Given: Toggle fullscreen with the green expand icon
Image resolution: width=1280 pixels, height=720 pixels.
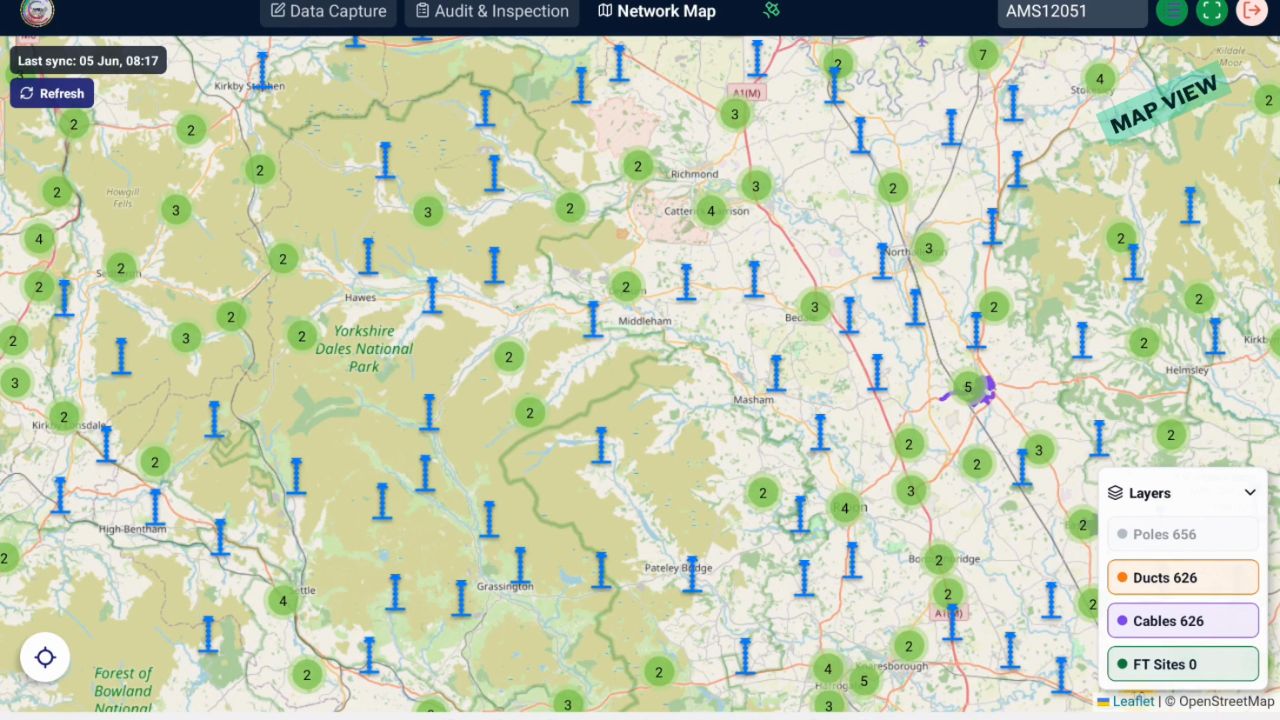Looking at the screenshot, I should [1212, 11].
